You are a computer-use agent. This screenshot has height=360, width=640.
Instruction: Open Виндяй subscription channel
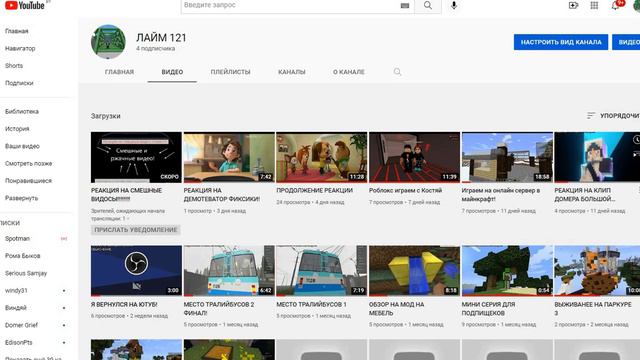(x=16, y=308)
